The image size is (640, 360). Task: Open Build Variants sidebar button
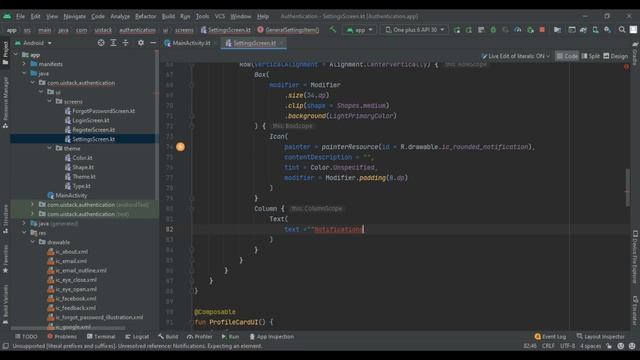coord(5,304)
